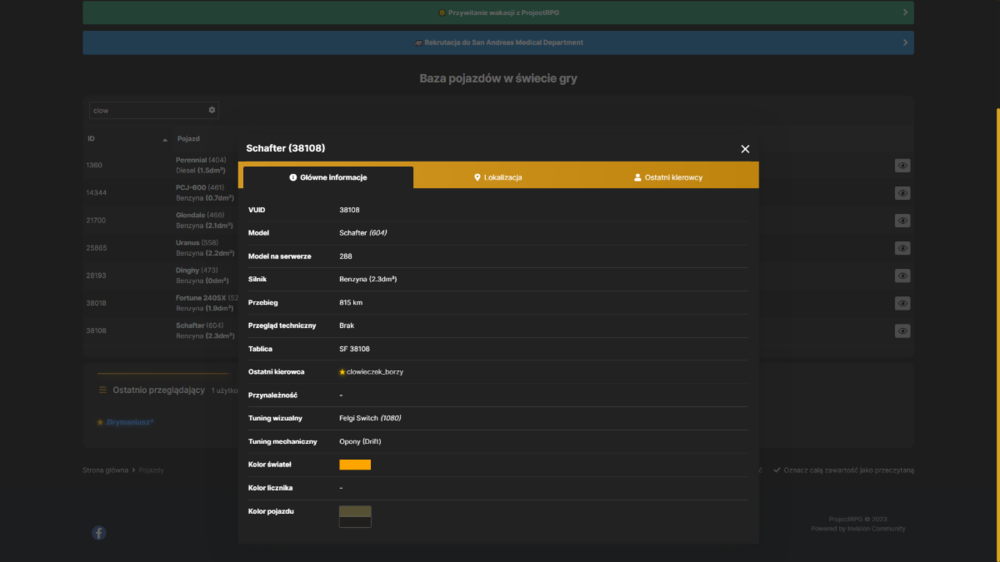This screenshot has height=562, width=1000.
Task: Click Oznacz całą zawartość jako przeczytaną
Action: (843, 470)
